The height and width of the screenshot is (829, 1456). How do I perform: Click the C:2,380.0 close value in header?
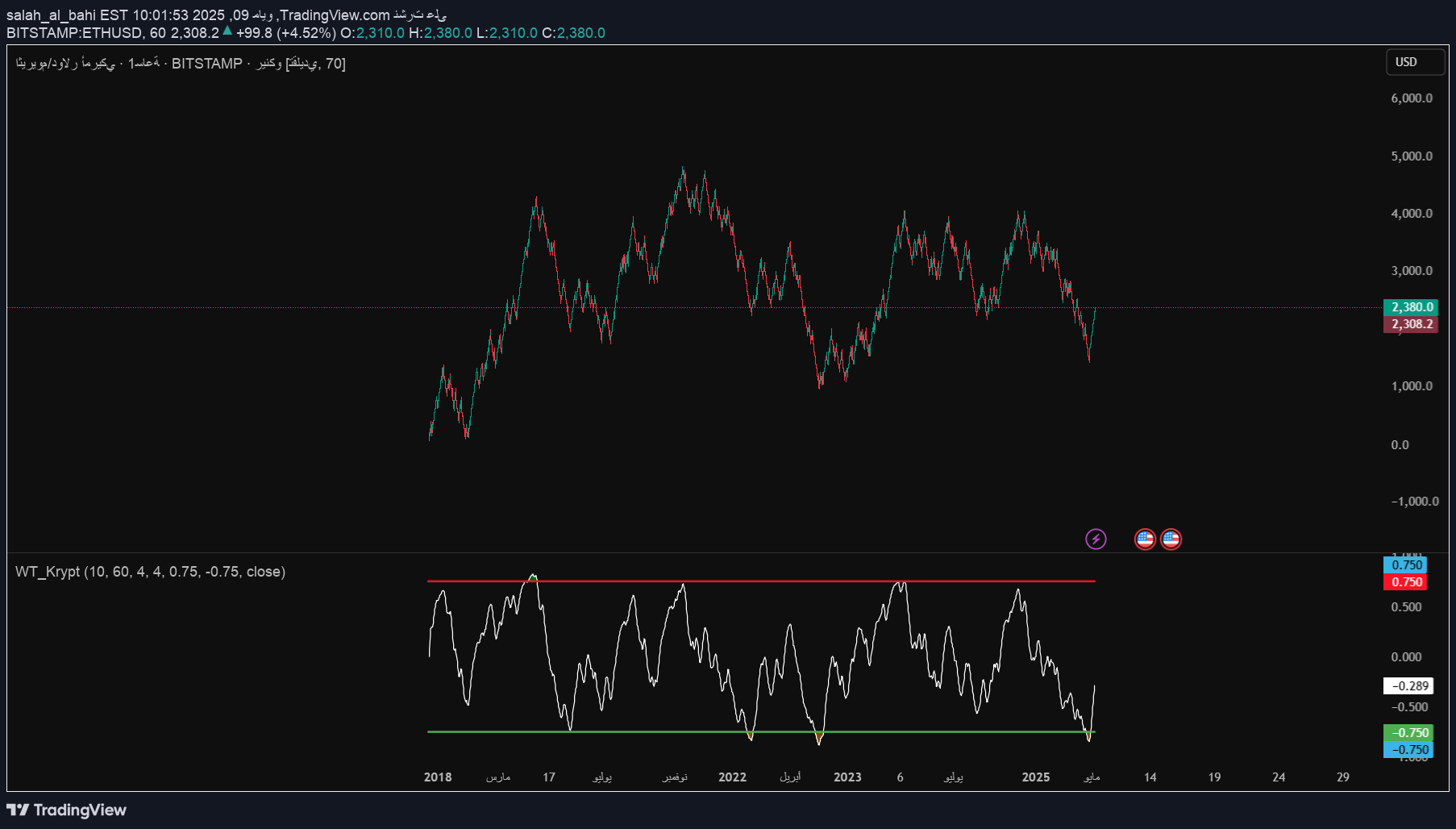click(573, 33)
